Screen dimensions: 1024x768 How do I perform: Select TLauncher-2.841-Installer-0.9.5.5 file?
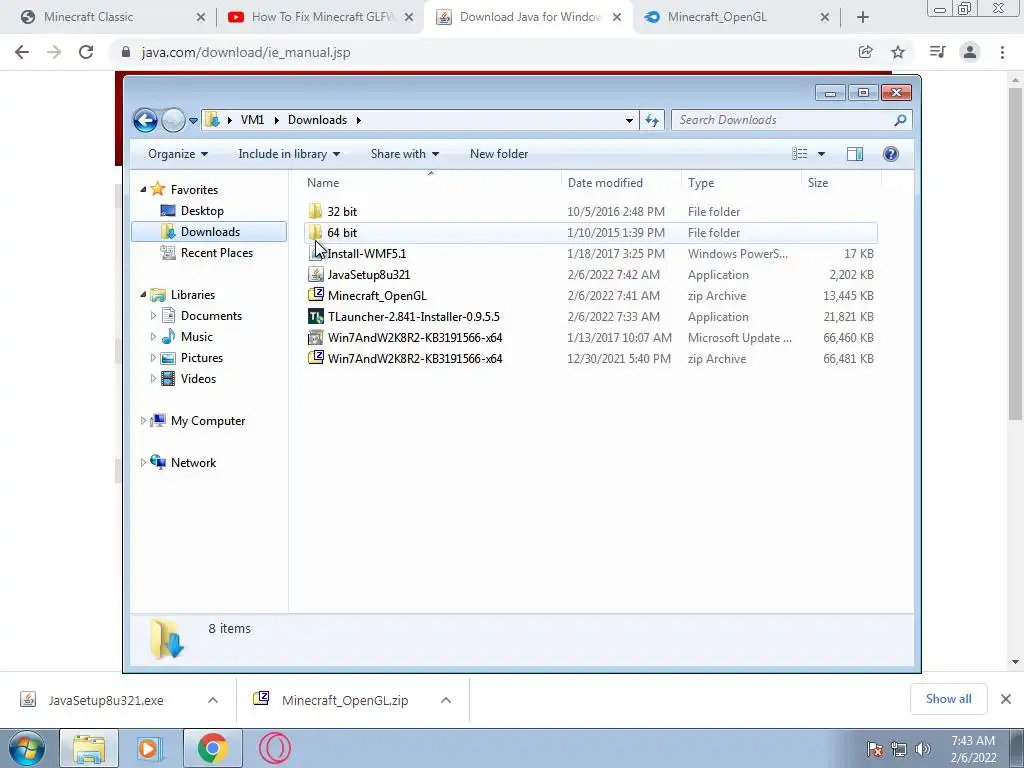pyautogui.click(x=590, y=317)
